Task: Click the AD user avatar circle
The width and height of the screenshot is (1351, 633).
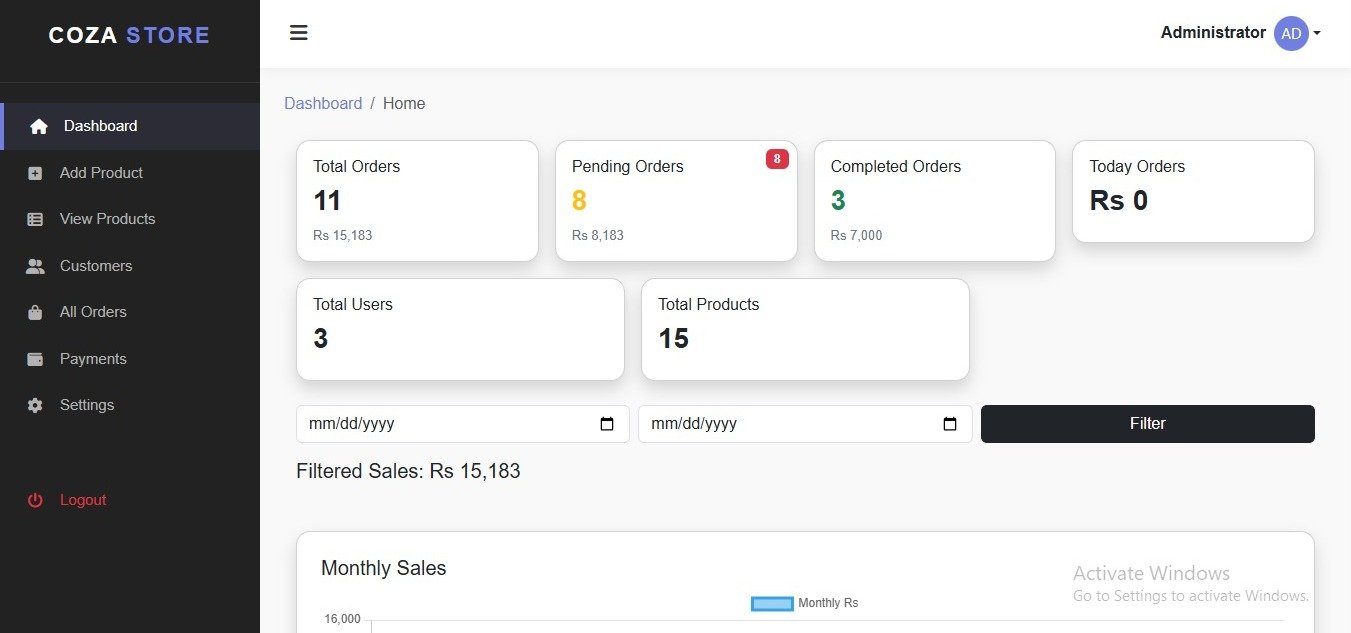Action: coord(1291,33)
